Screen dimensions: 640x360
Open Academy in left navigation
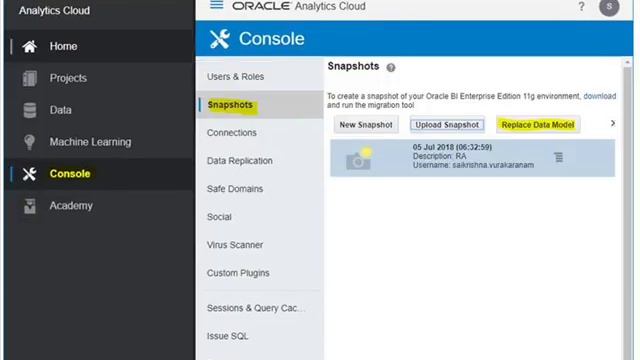(x=71, y=206)
